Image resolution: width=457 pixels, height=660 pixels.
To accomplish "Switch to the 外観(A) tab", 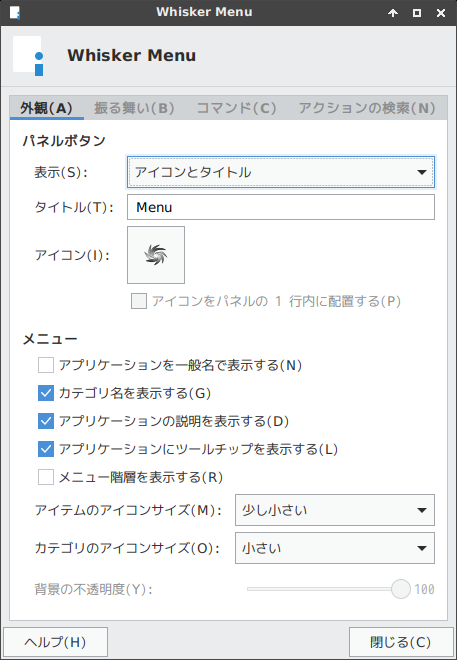I will [46, 108].
